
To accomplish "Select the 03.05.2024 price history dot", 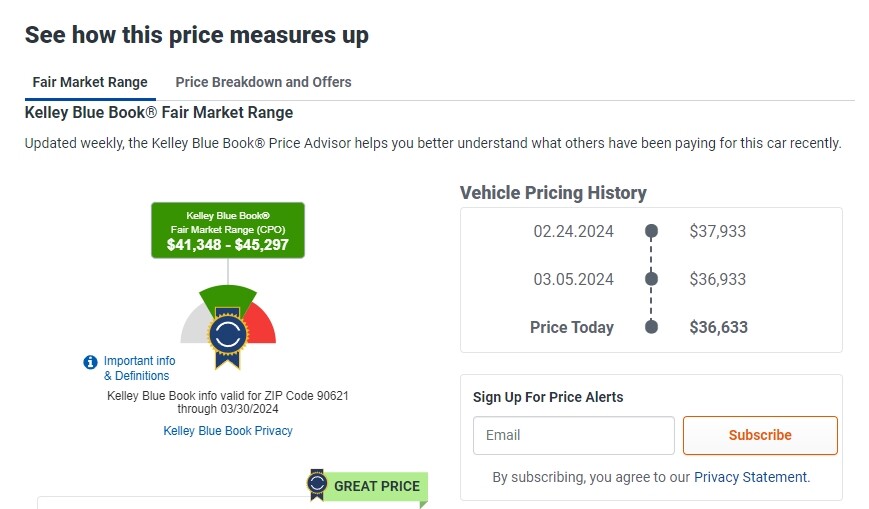I will (x=652, y=278).
